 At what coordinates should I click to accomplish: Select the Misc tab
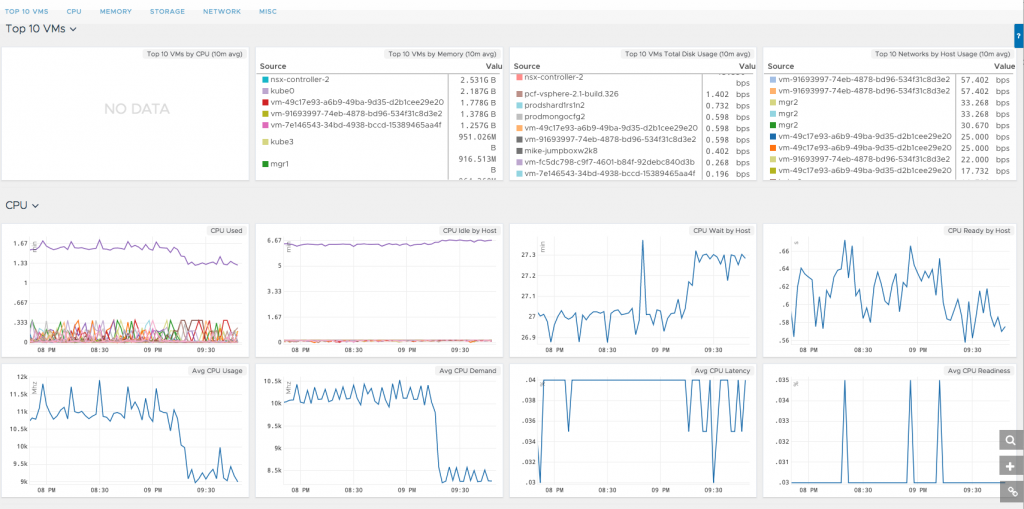pyautogui.click(x=268, y=11)
